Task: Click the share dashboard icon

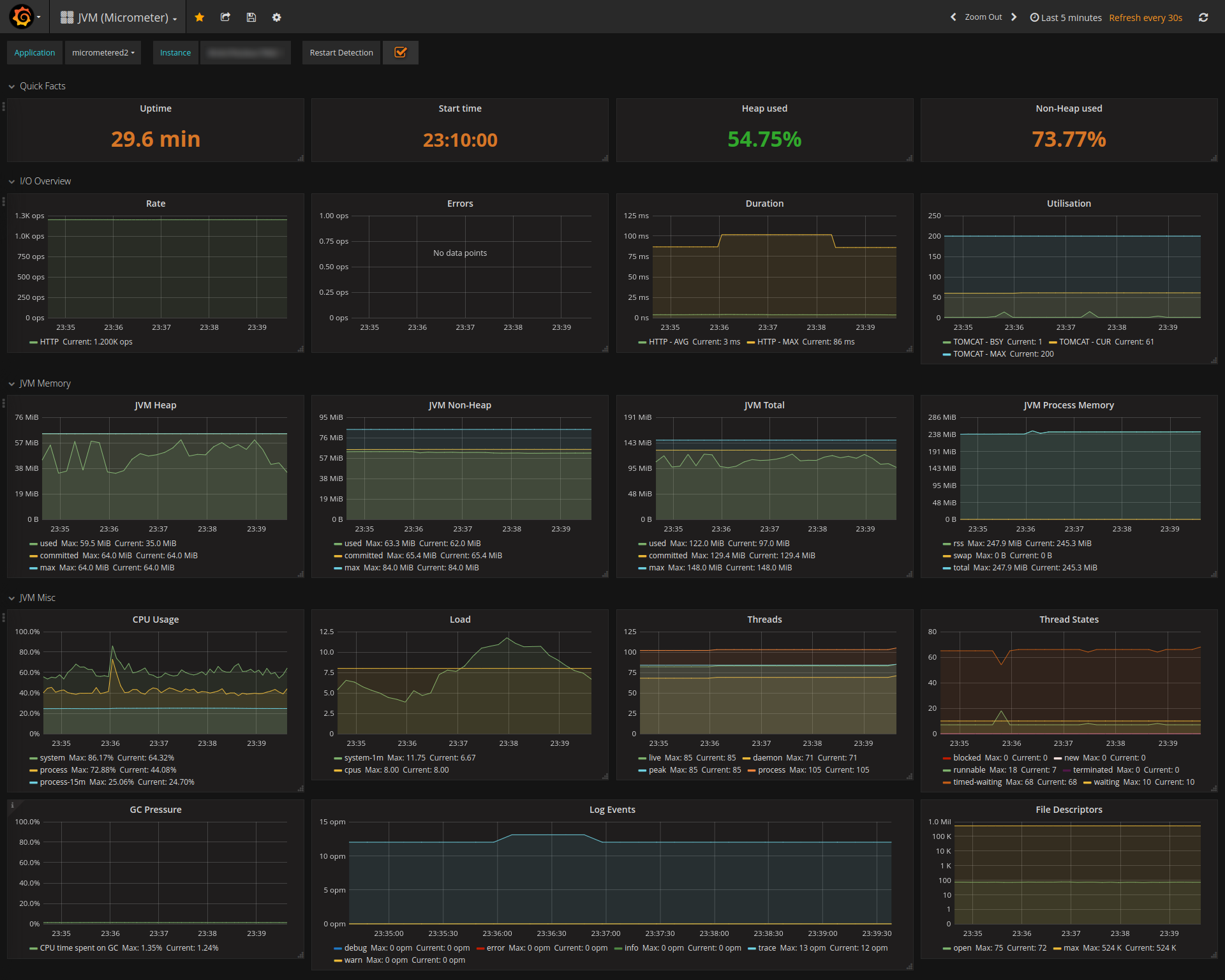Action: point(225,17)
